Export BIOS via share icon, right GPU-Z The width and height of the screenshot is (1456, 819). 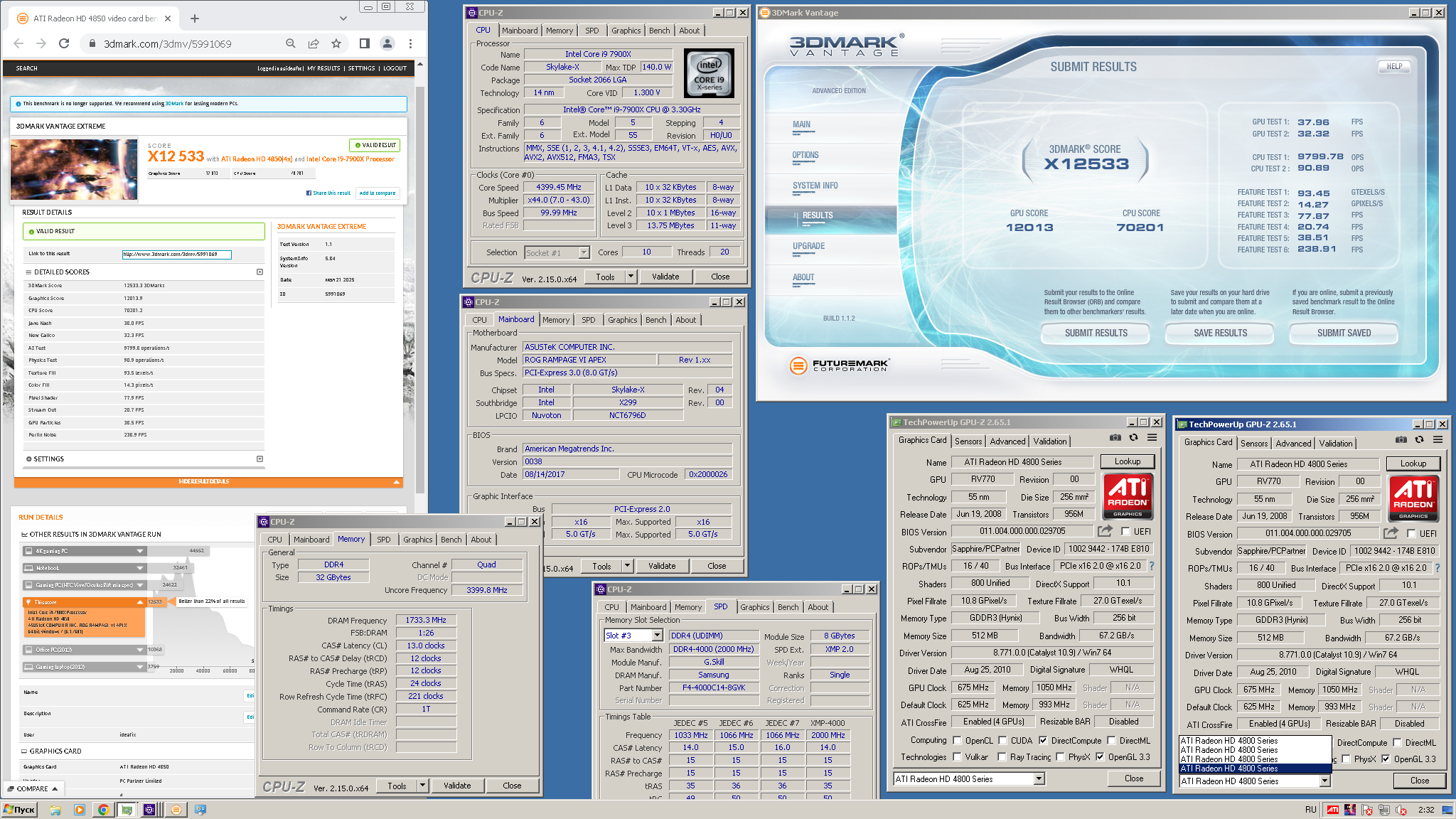[x=1391, y=533]
